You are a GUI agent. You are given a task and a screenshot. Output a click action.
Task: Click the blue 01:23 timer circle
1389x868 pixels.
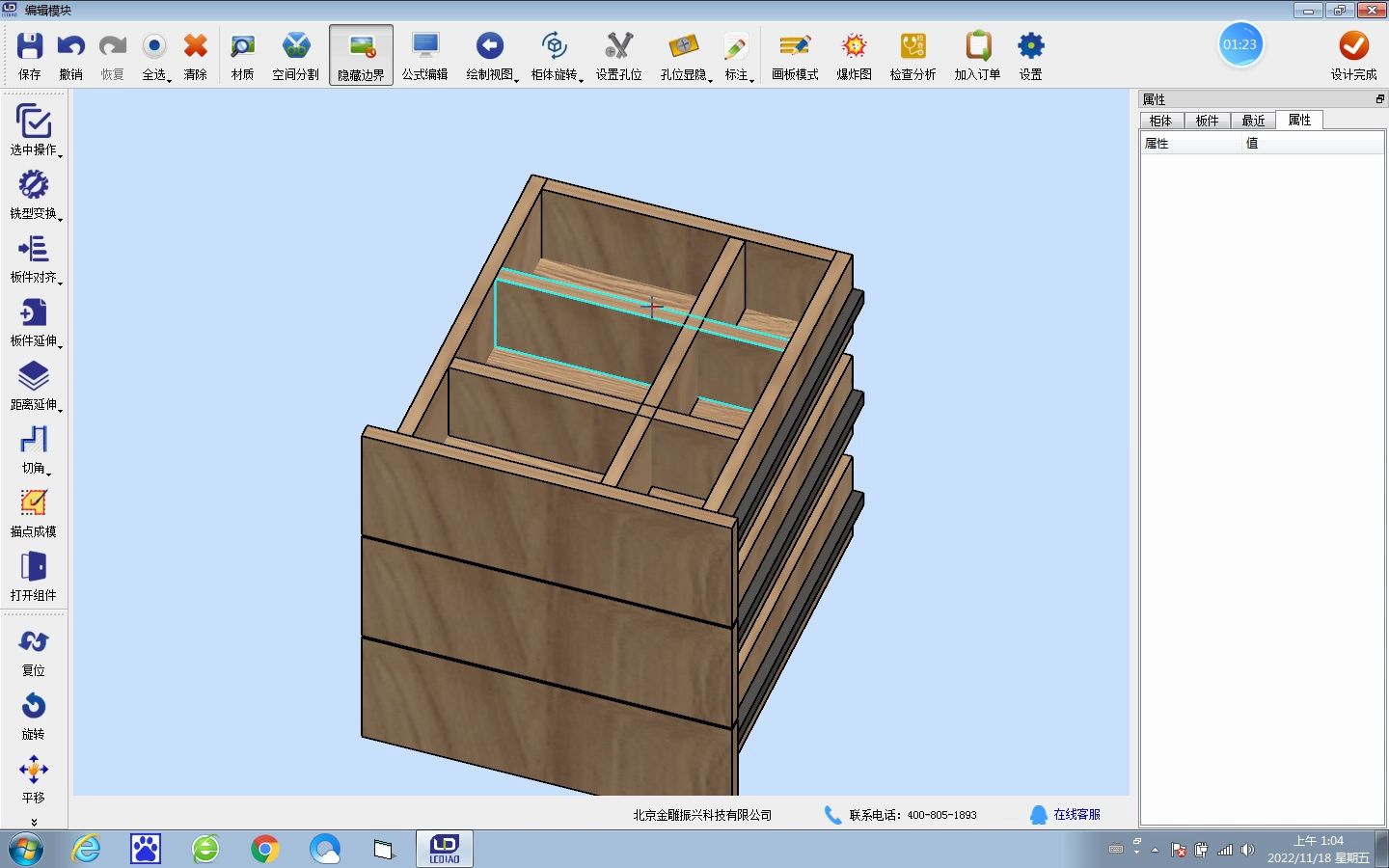pos(1240,44)
